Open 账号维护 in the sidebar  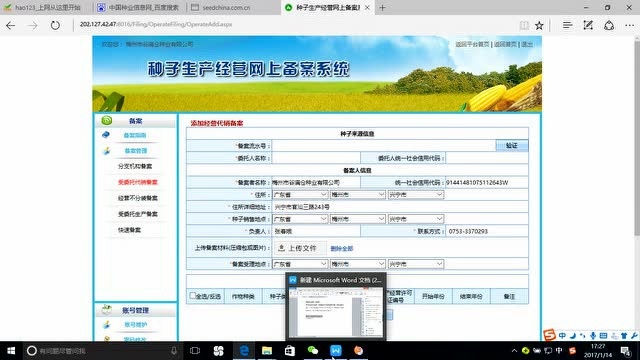135,324
